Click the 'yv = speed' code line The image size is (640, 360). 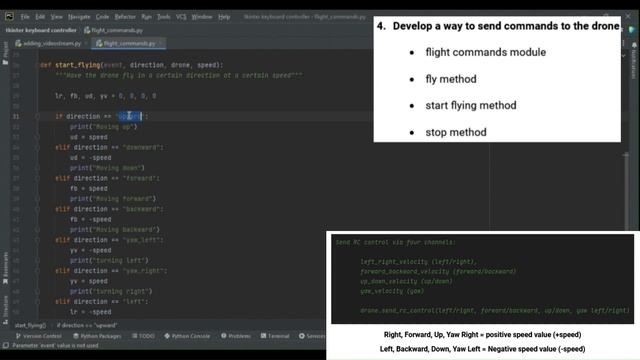(x=89, y=281)
